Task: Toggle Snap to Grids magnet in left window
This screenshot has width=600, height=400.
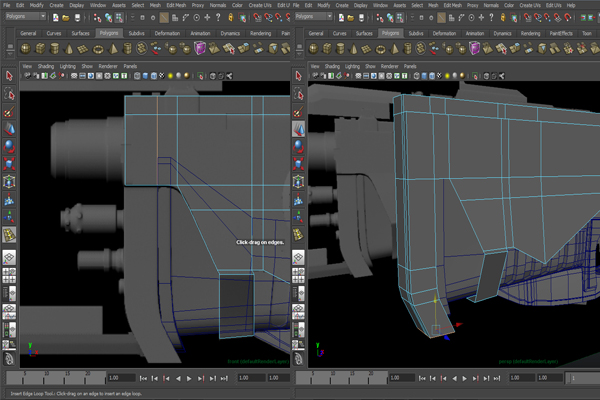Action: point(257,17)
